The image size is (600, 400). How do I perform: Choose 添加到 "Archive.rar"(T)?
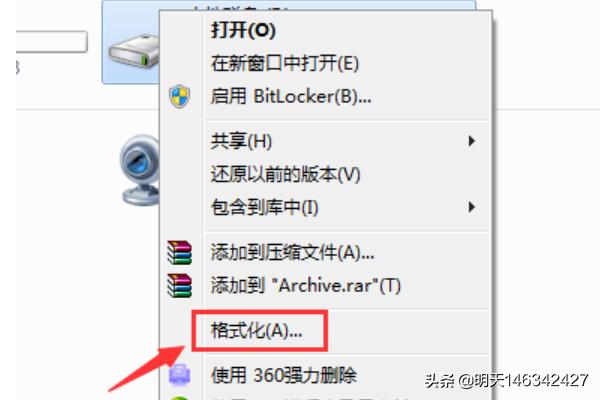coord(306,286)
